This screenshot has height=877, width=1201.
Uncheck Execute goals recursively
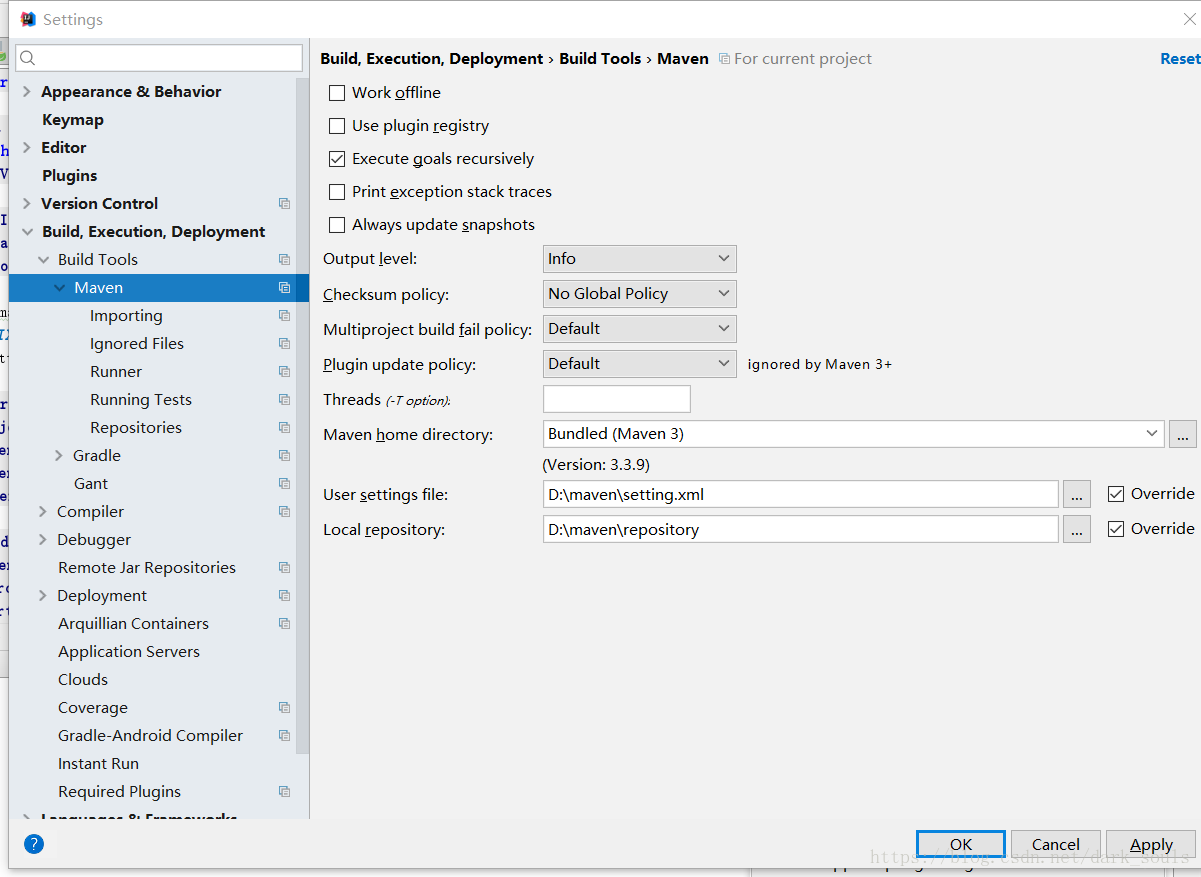[337, 159]
